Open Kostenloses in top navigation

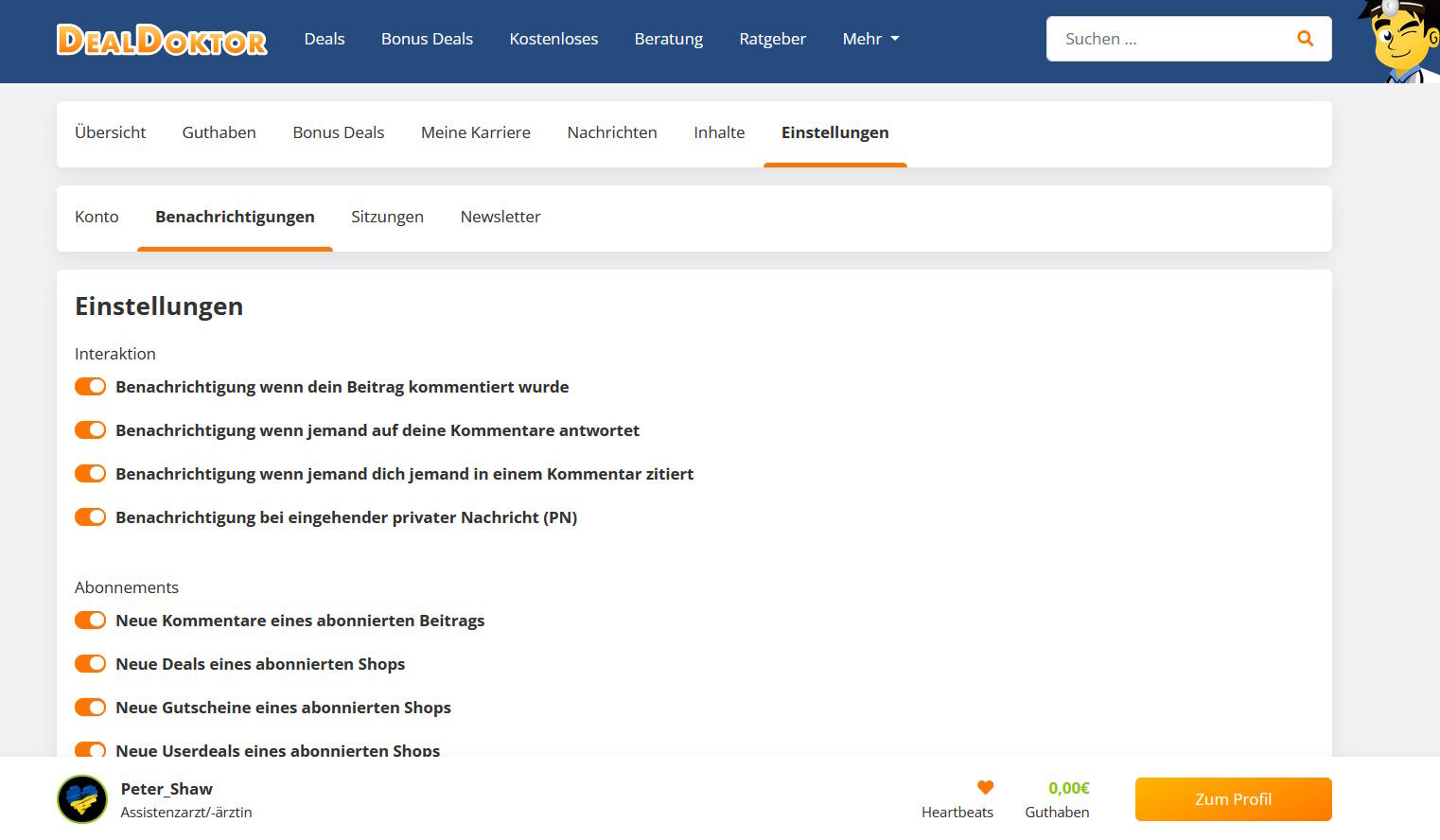pyautogui.click(x=553, y=39)
